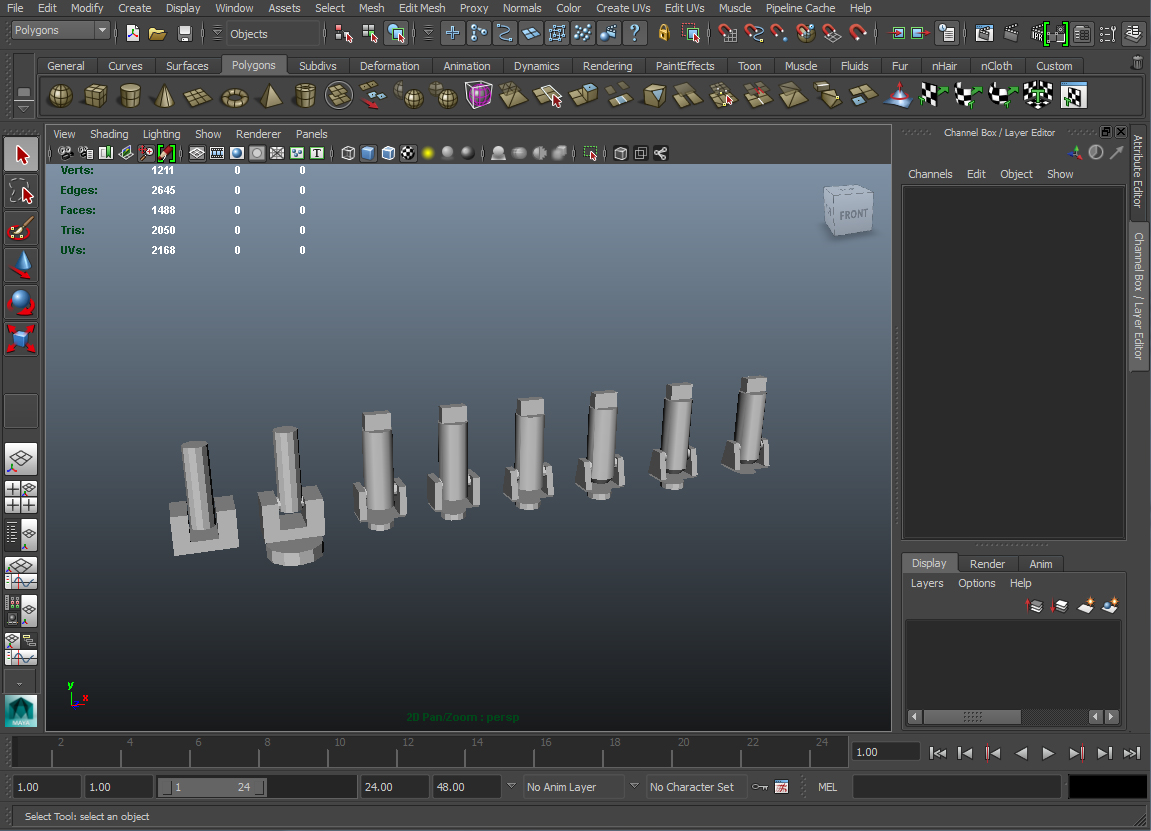The height and width of the screenshot is (831, 1151).
Task: Create a polygon torus from the shelf
Action: click(234, 95)
